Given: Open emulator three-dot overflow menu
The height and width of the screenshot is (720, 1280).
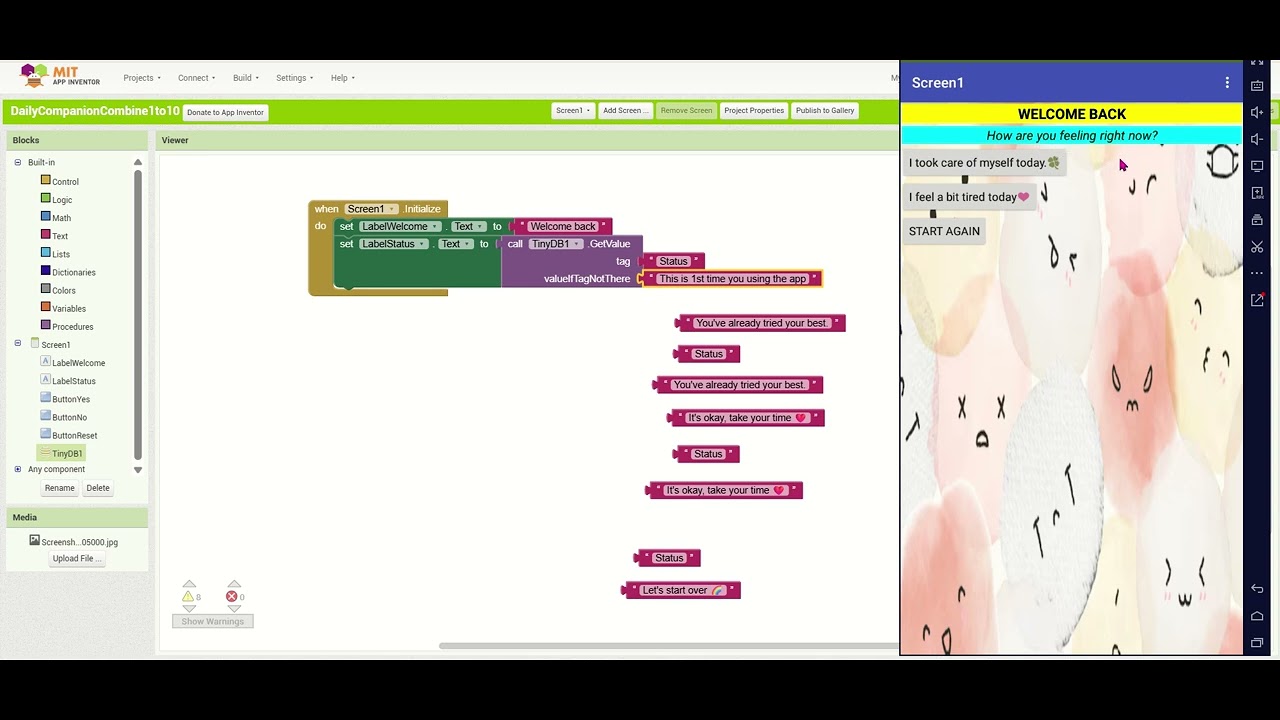Looking at the screenshot, I should coord(1227,83).
